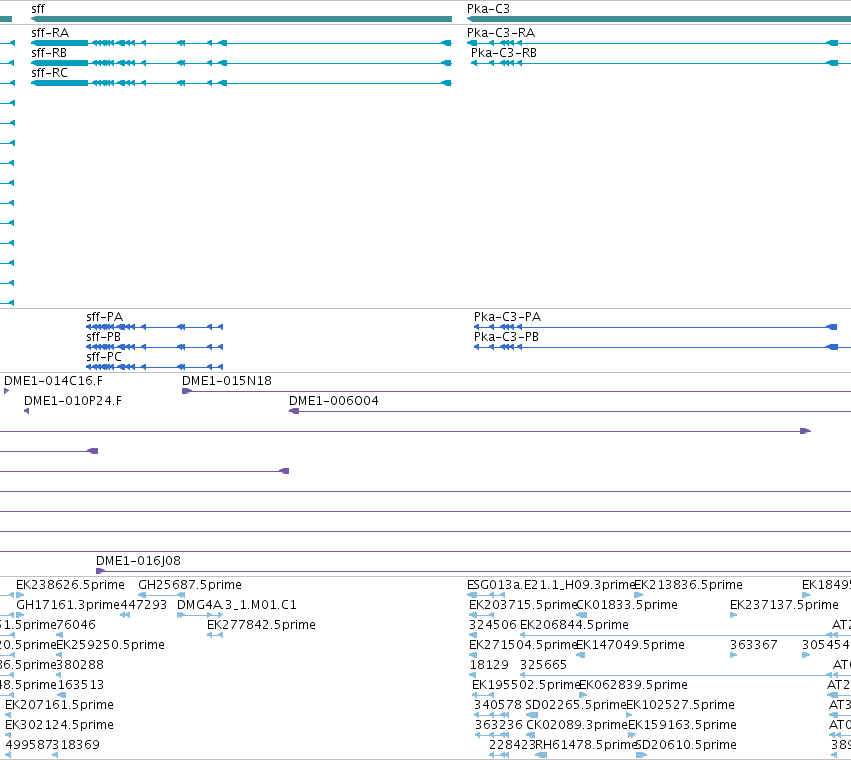This screenshot has width=851, height=760.
Task: Select the sff-RA transcript label
Action: tap(50, 33)
